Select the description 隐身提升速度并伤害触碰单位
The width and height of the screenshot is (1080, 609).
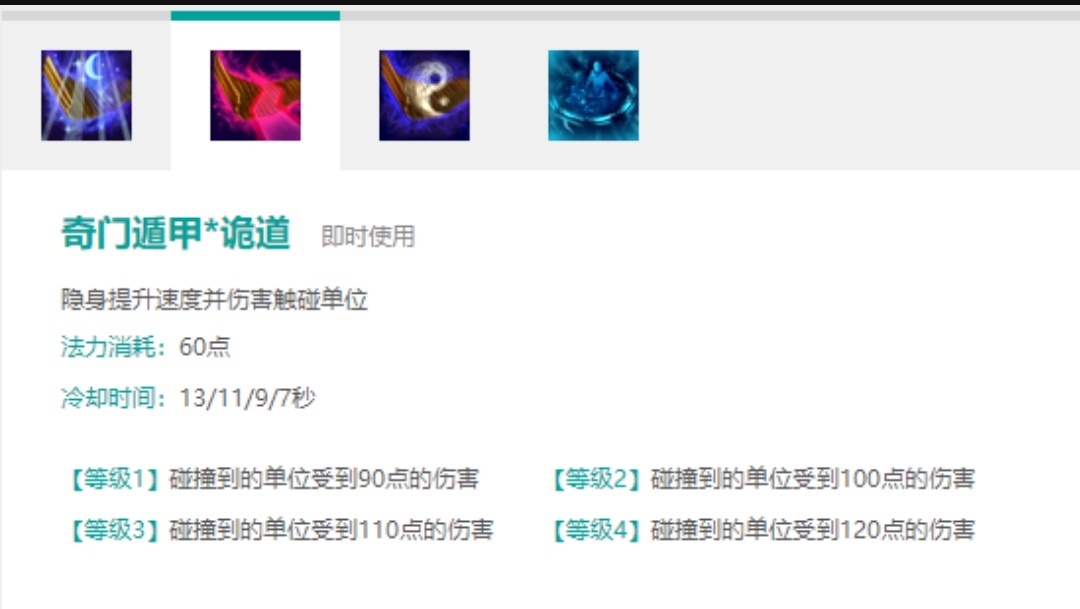click(214, 300)
